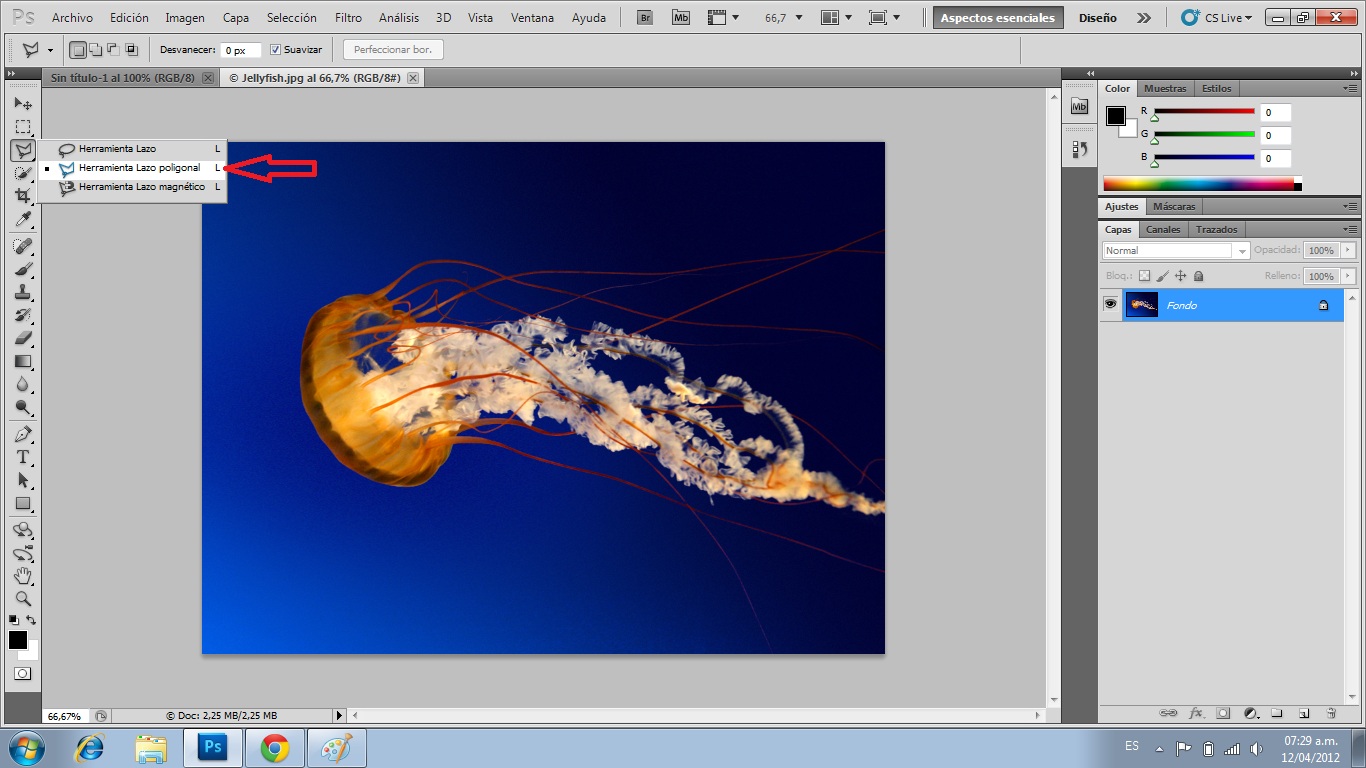This screenshot has height=768, width=1366.
Task: Select the Type tool
Action: point(22,457)
